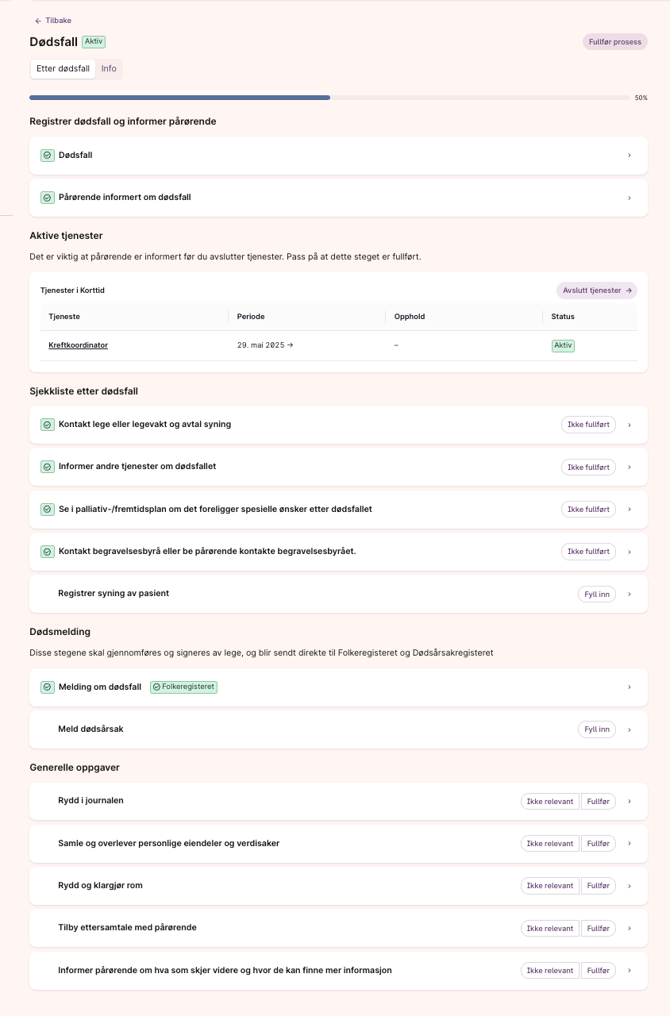Click check icon for Pårørende informert om dødsfall

48,198
